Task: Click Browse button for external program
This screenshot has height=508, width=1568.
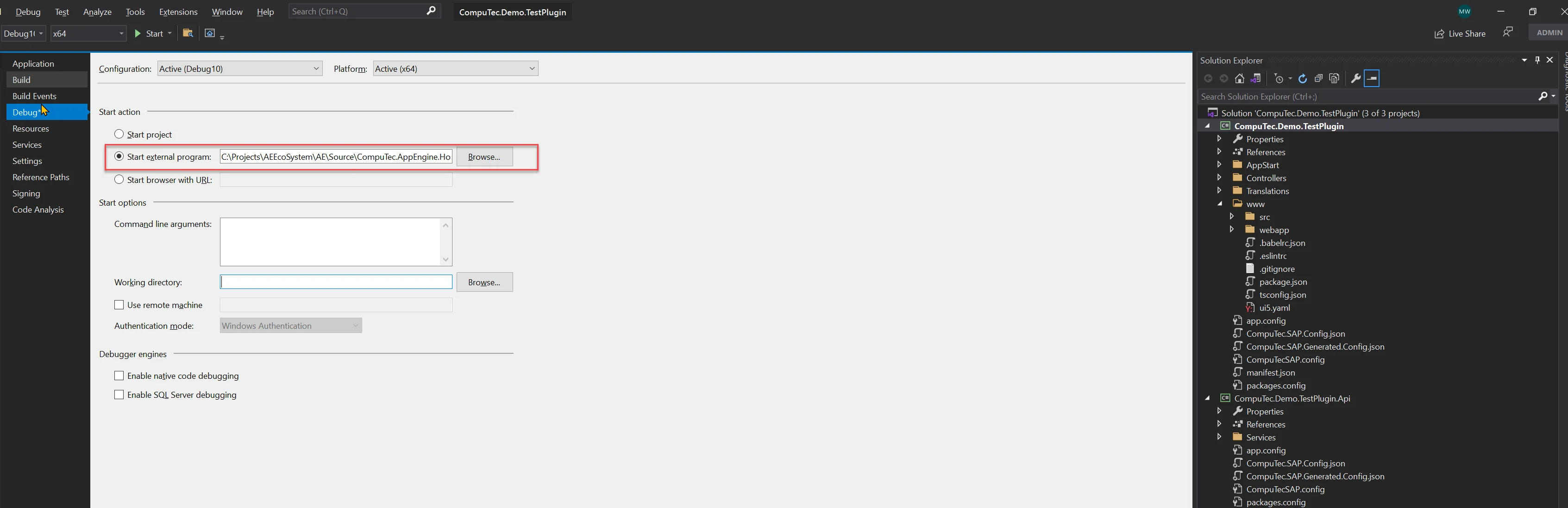Action: pyautogui.click(x=484, y=156)
